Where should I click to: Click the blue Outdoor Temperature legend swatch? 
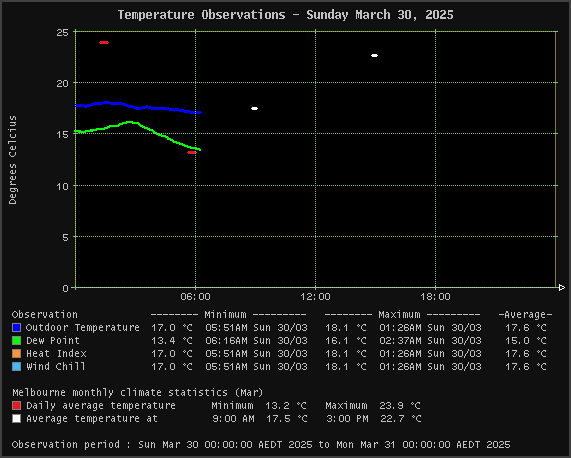tap(16, 327)
